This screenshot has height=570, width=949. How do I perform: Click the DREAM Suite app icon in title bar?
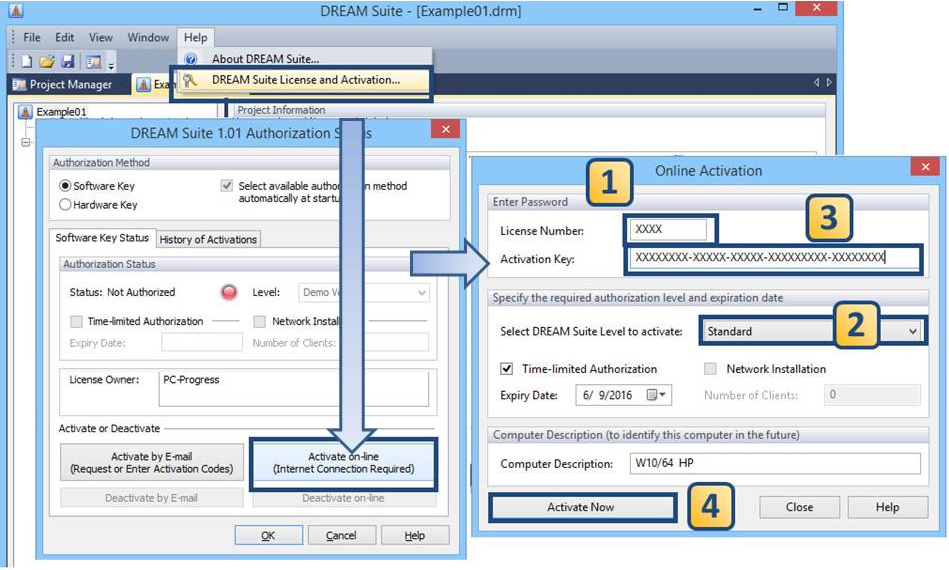pyautogui.click(x=16, y=10)
